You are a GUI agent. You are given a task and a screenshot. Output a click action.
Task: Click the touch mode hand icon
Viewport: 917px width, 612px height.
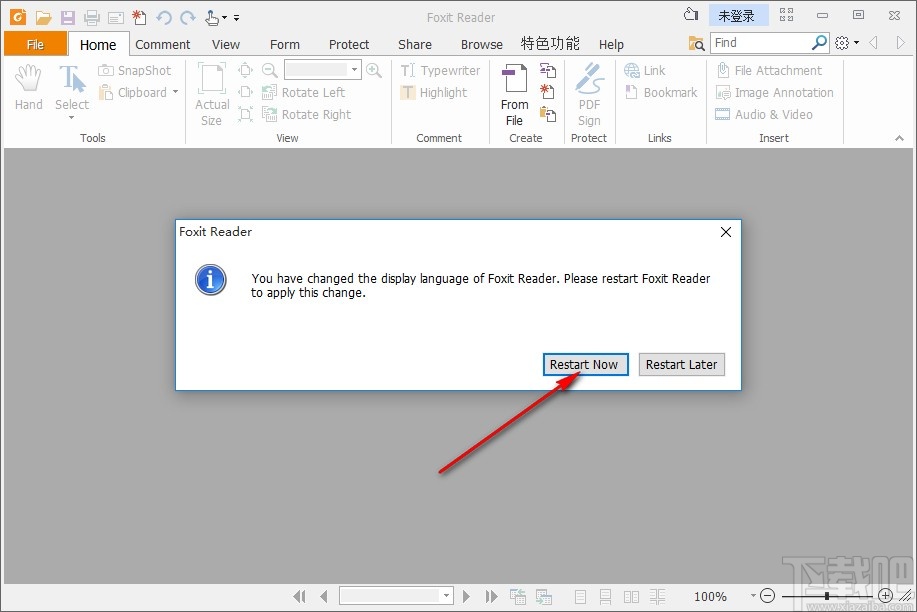[212, 18]
